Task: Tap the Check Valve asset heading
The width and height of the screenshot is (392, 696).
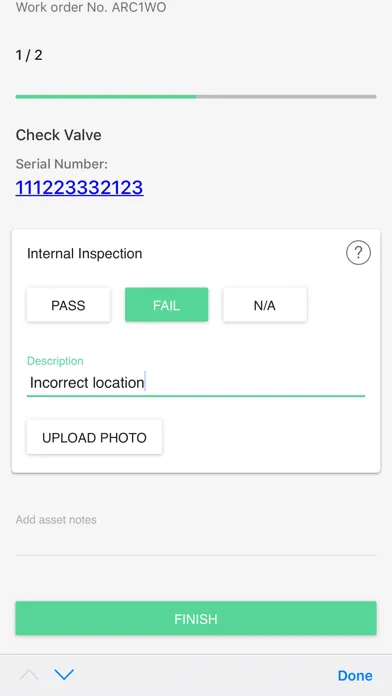Action: 59,135
